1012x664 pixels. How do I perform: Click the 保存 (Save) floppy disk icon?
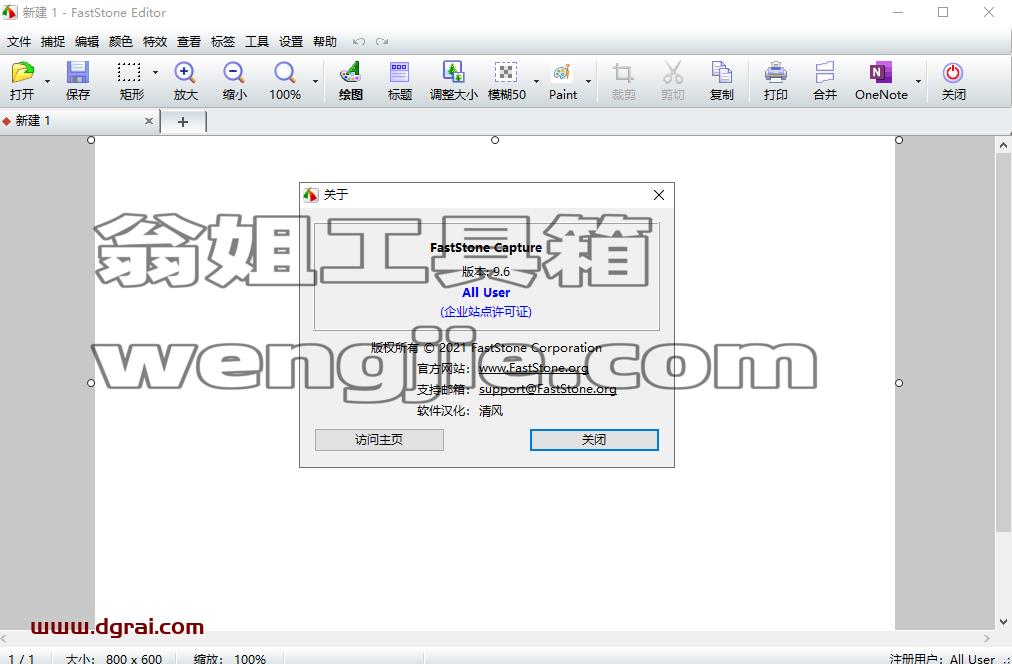tap(77, 72)
